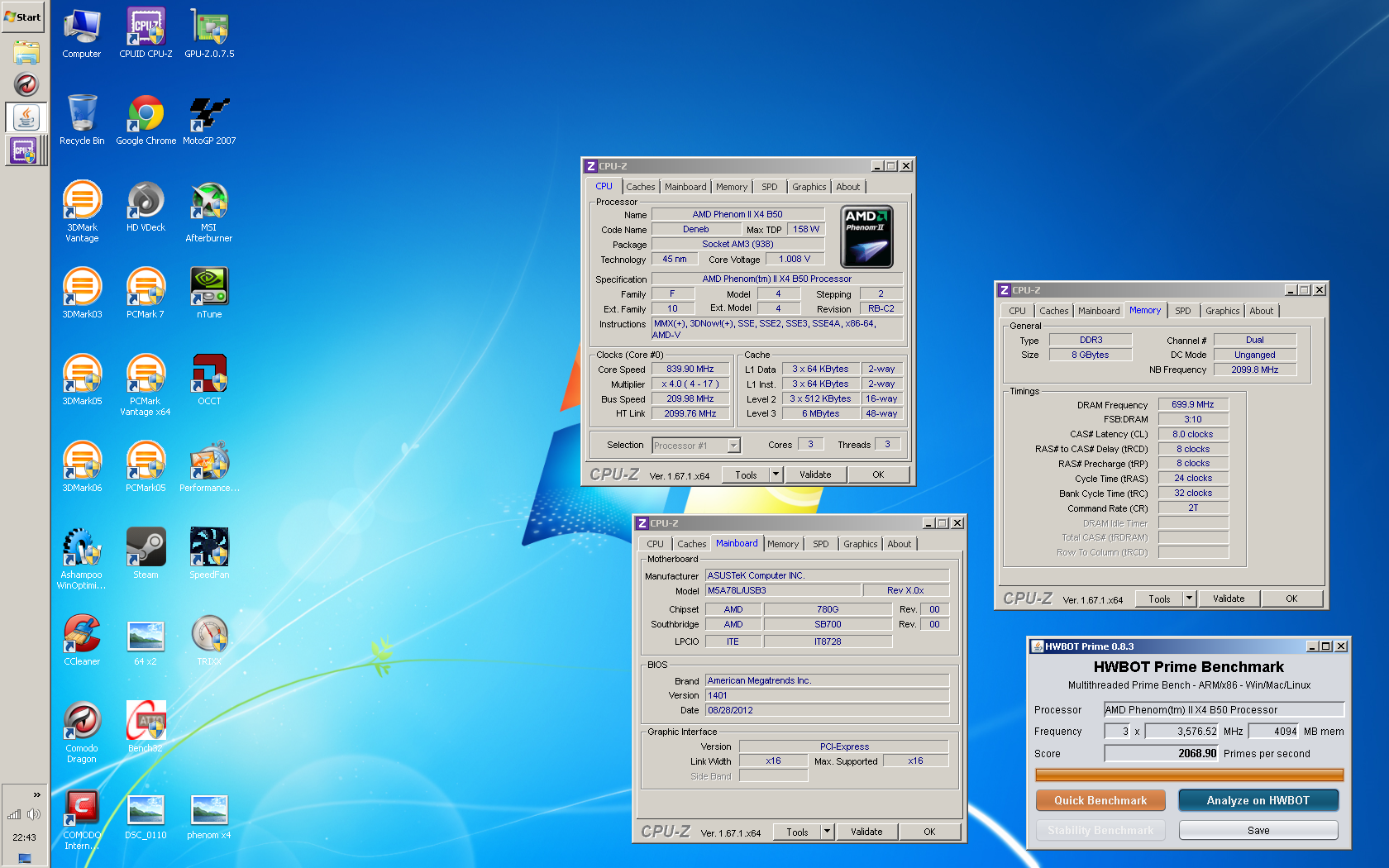Switch to Caches tab in top CPU-Z window
Viewport: 1389px width, 868px height.
tap(640, 187)
